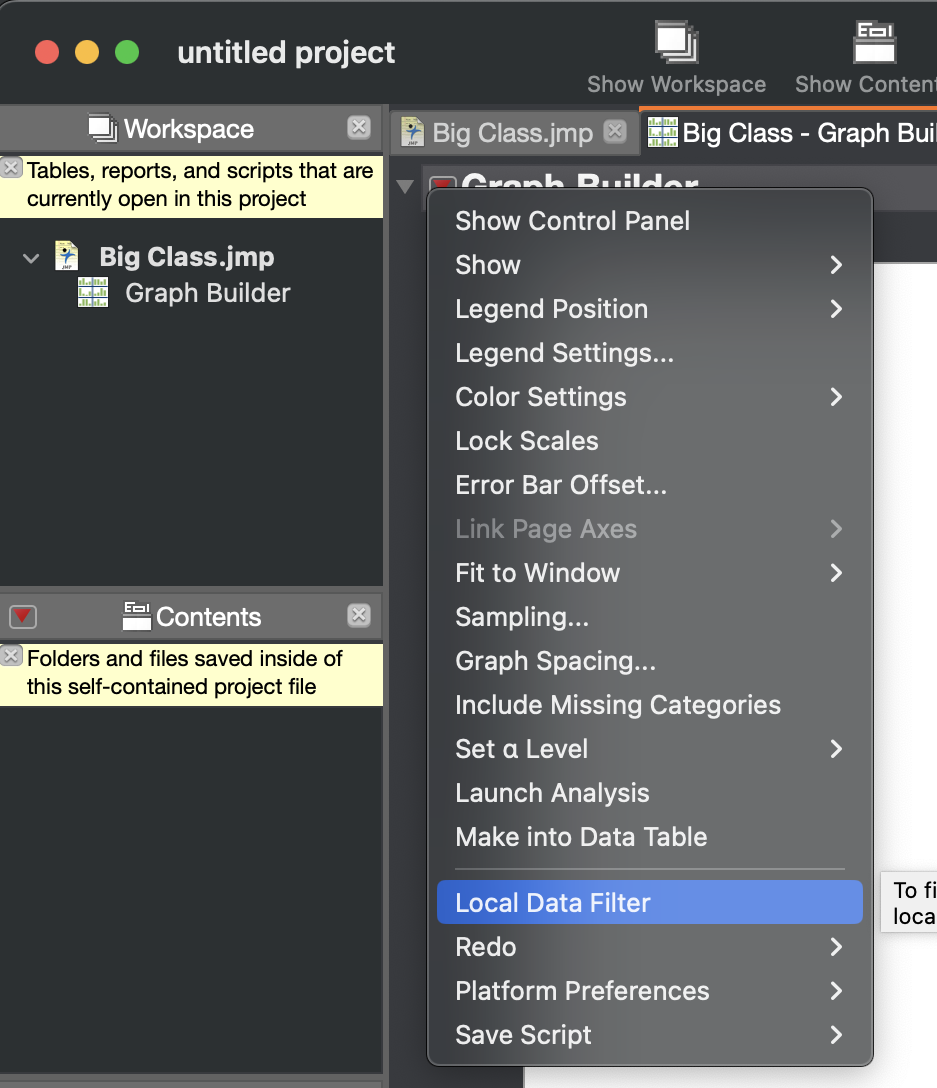Click the Graph Builder icon under Big Class.jmp
The width and height of the screenshot is (937, 1088).
pyautogui.click(x=93, y=292)
